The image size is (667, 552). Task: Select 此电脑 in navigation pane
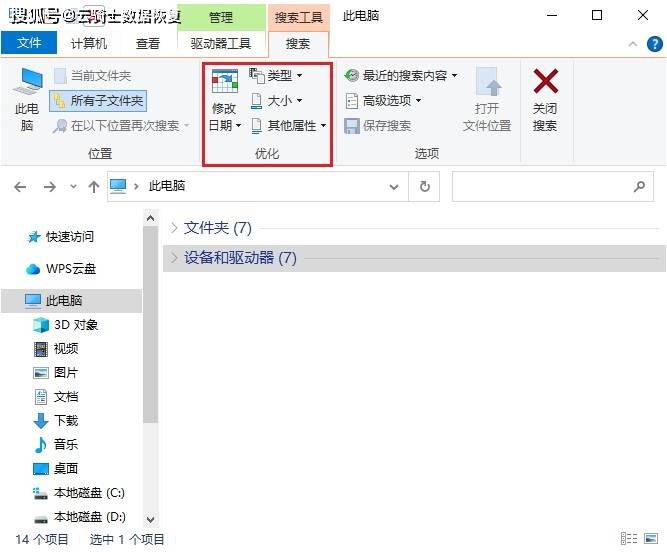(71, 301)
